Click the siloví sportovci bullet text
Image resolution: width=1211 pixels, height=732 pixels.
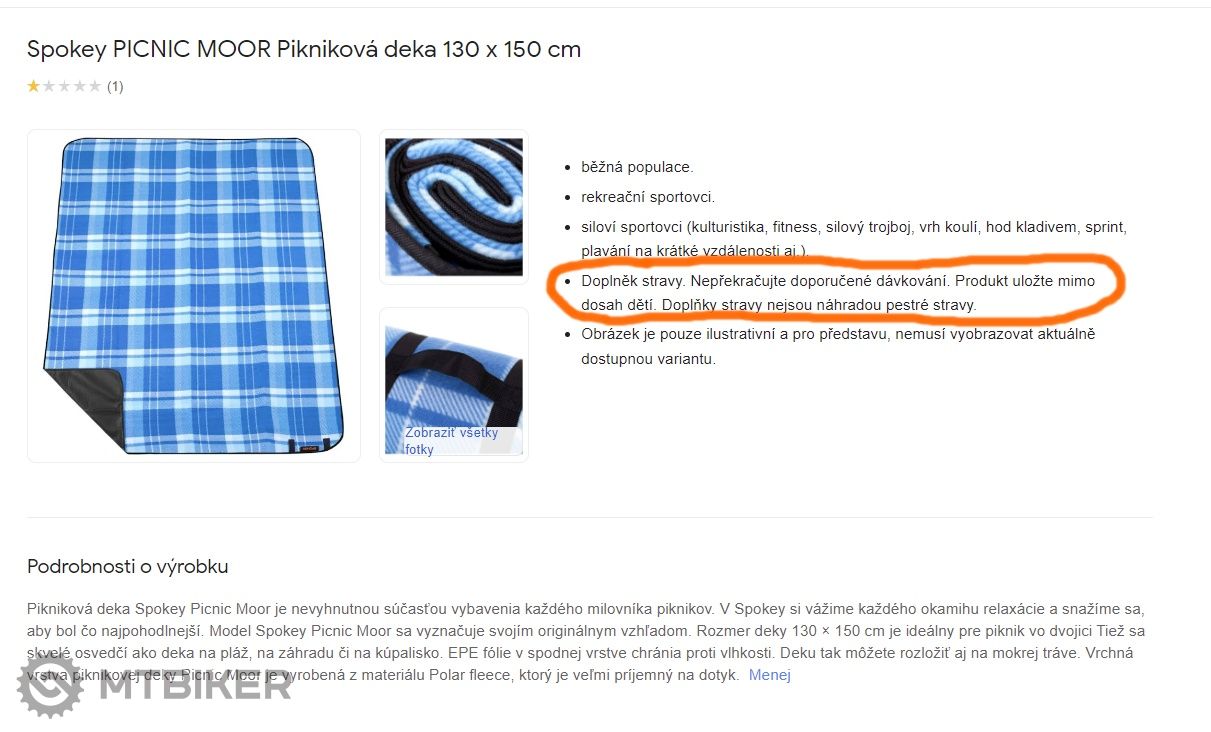pyautogui.click(x=854, y=239)
